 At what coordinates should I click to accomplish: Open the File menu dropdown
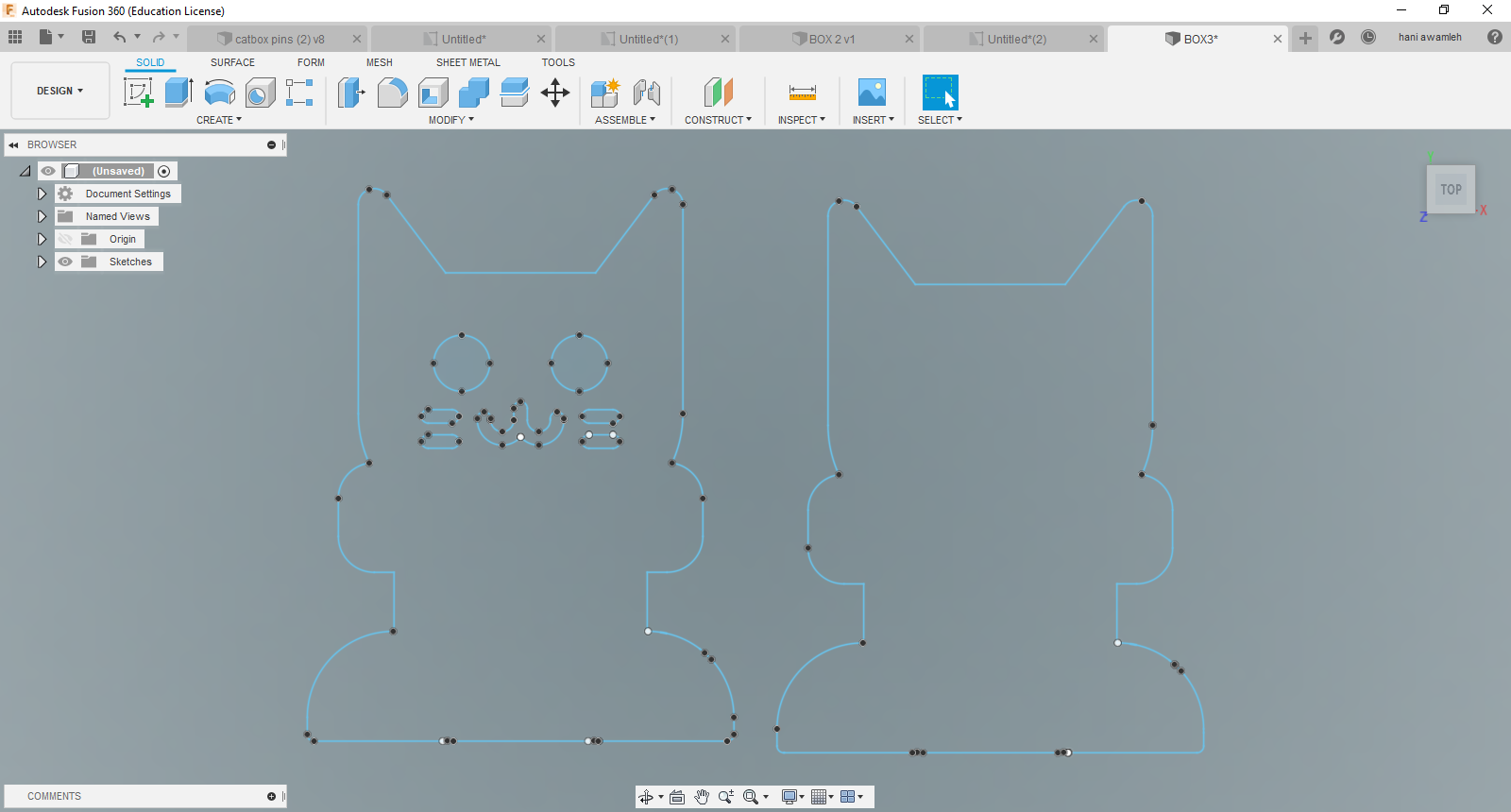(51, 37)
